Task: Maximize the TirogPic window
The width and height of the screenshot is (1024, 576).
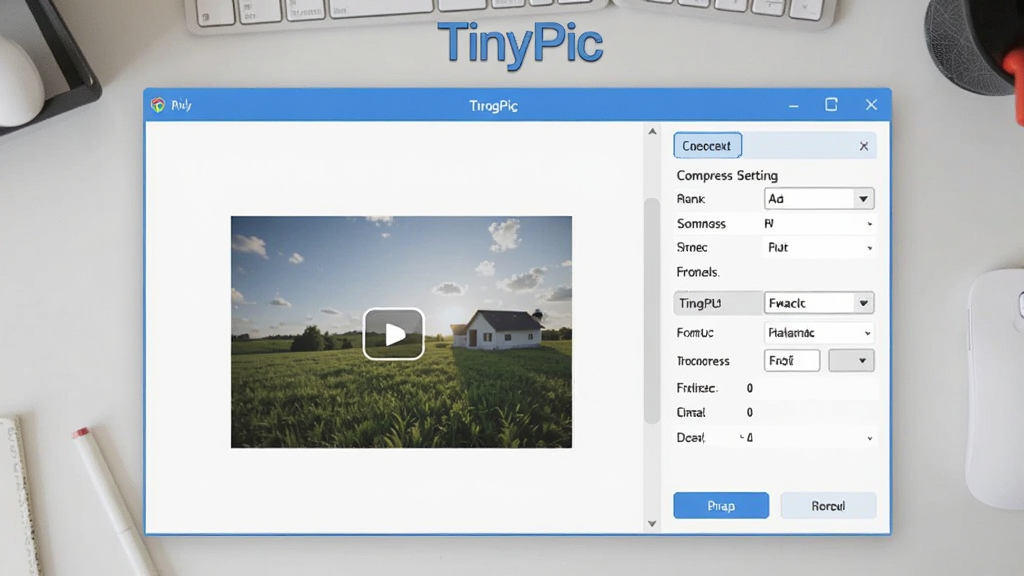Action: (831, 104)
